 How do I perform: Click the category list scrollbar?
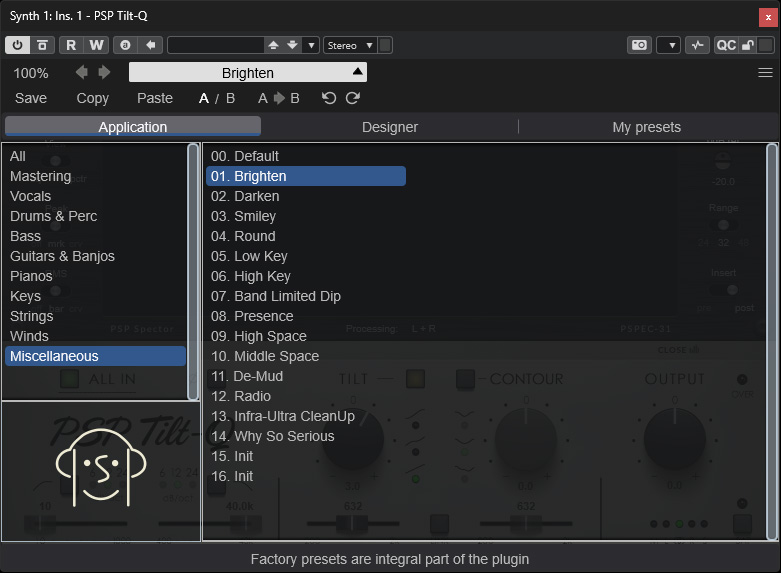(193, 272)
